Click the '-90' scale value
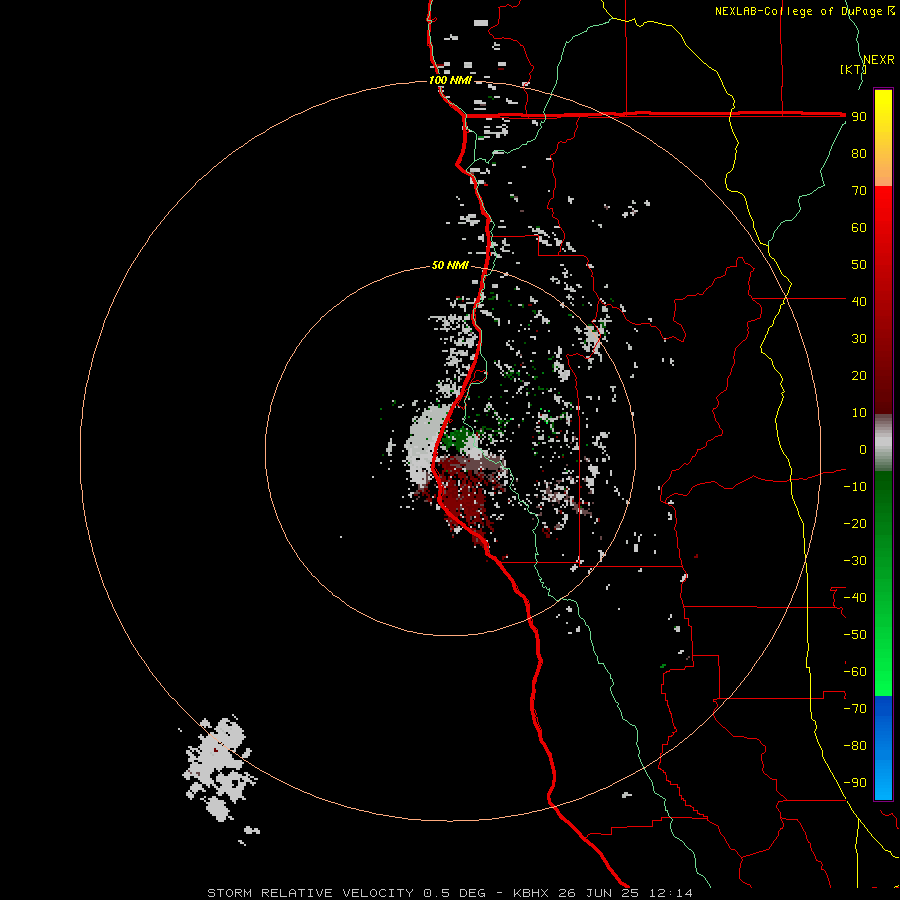900x900 pixels. [855, 782]
